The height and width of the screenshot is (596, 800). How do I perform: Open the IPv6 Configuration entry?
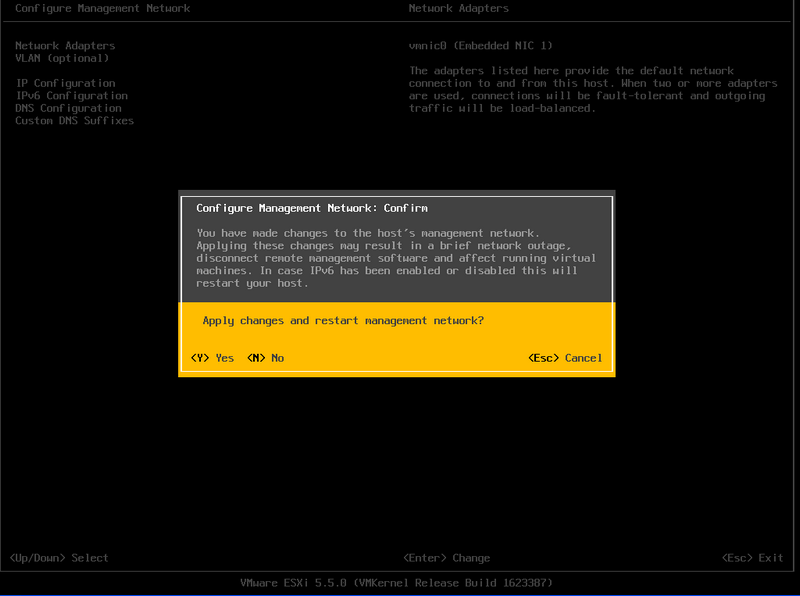pos(71,95)
